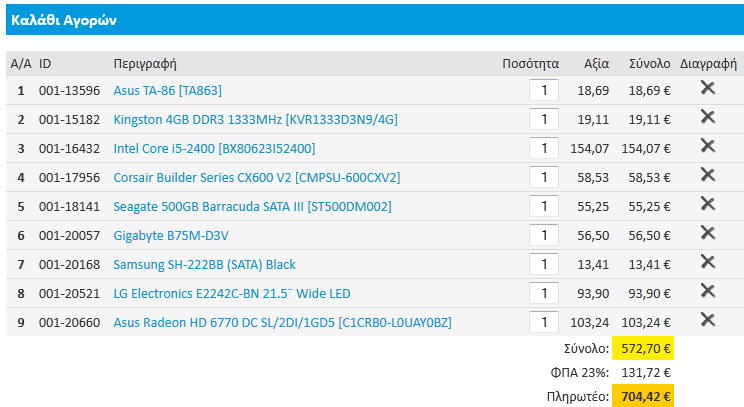
Task: Remove Intel Core i5-2400 item
Action: [707, 146]
